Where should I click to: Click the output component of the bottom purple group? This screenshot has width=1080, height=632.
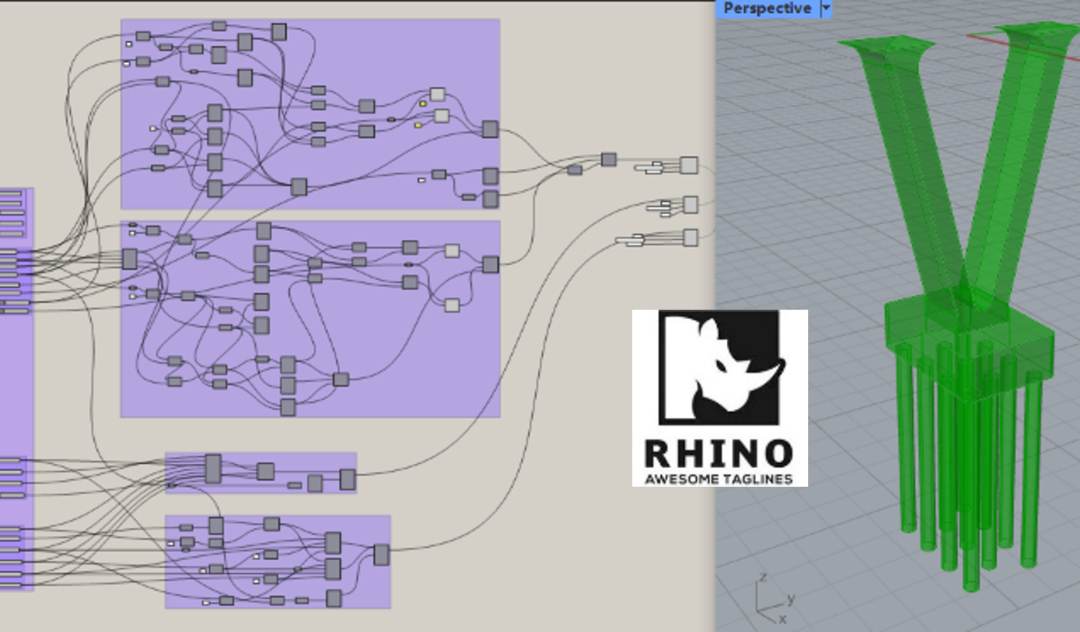coord(381,555)
